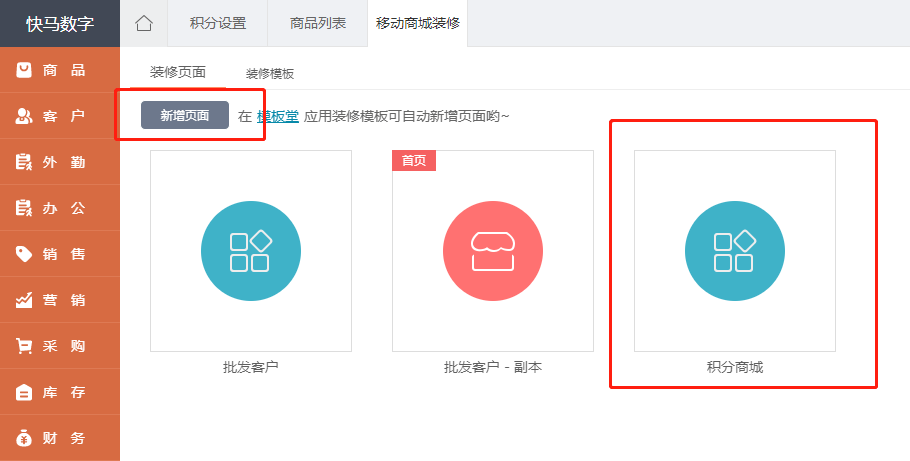910x461 pixels.
Task: Click the 库存 warehouse icon
Action: [x=24, y=392]
